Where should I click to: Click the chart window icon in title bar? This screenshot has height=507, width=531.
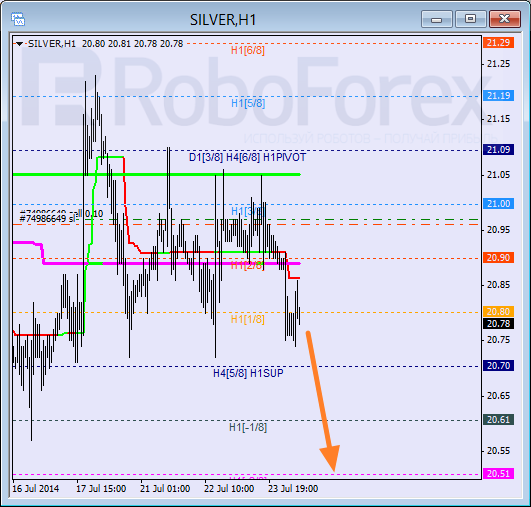18,19
